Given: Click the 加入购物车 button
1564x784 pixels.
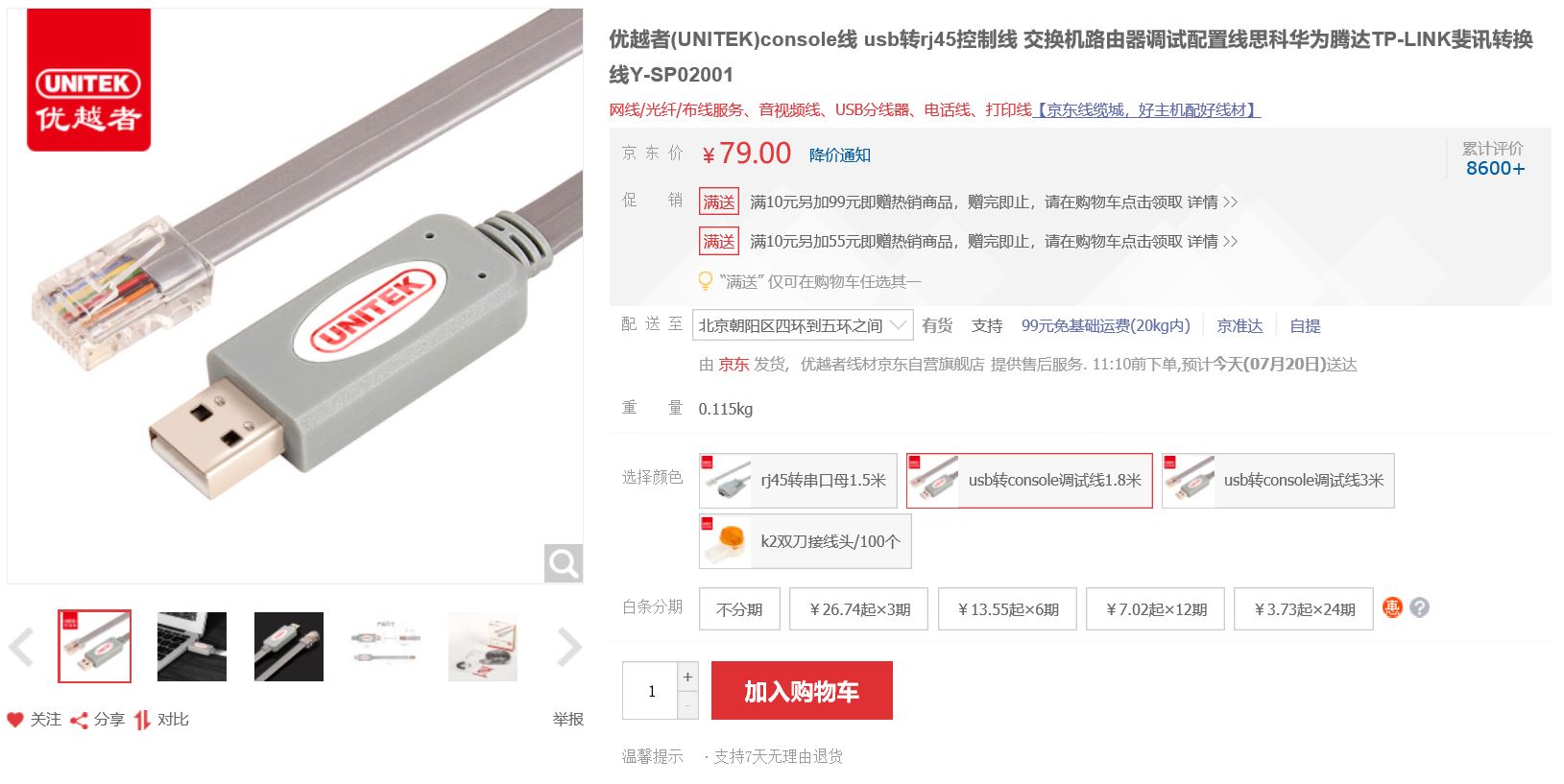Looking at the screenshot, I should pos(802,691).
